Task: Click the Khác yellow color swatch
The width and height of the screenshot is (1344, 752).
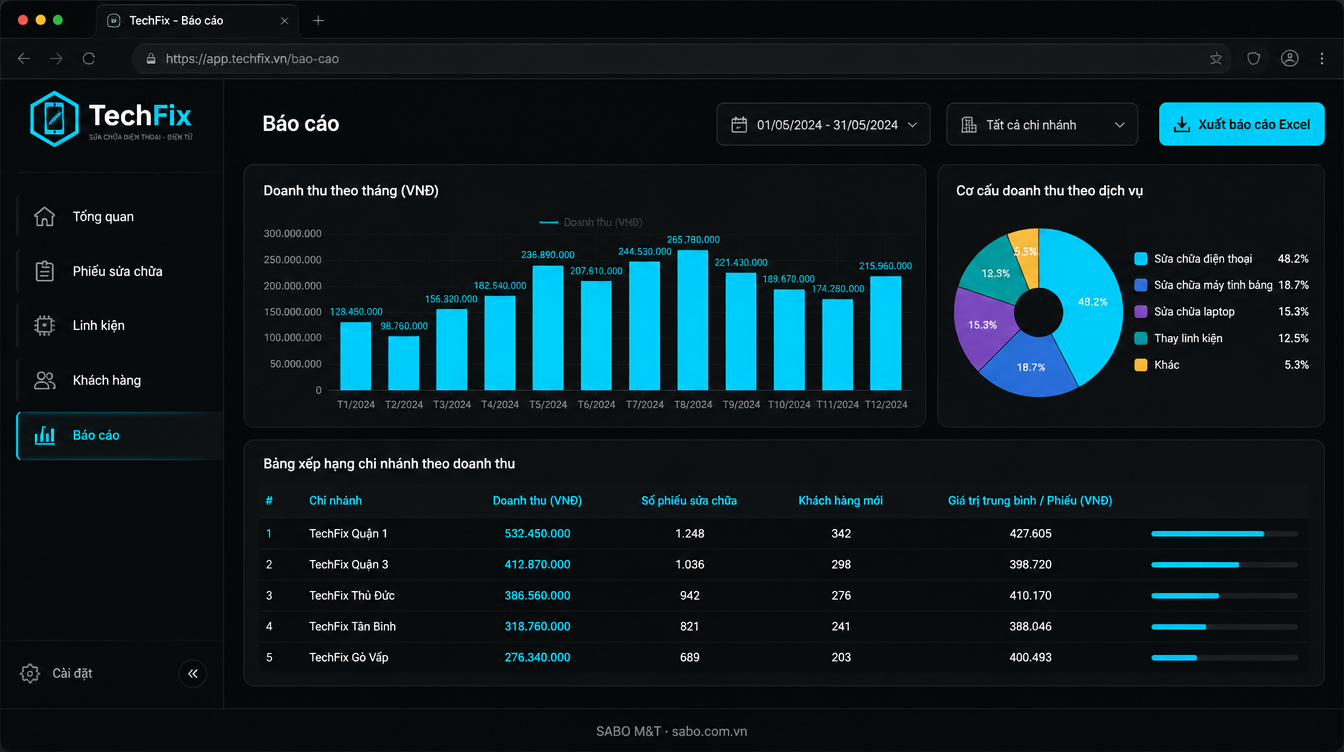Action: (x=1141, y=365)
